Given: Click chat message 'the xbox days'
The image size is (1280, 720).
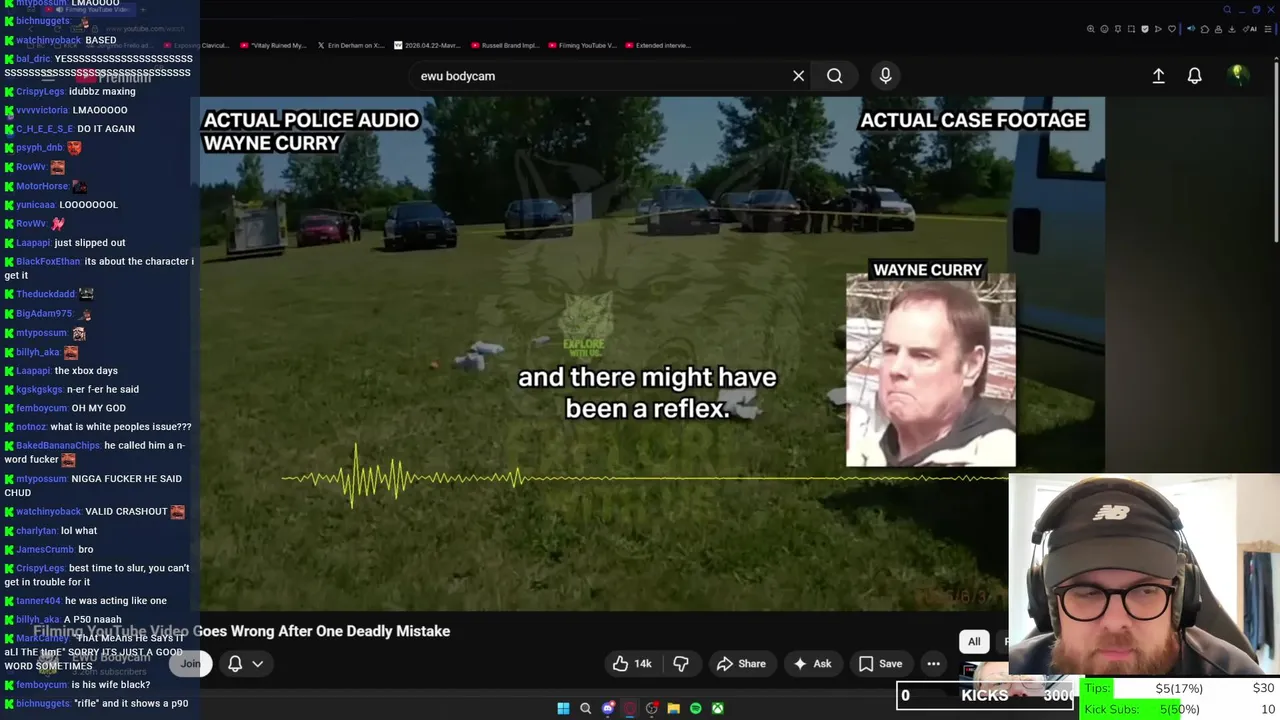Looking at the screenshot, I should click(x=86, y=371).
